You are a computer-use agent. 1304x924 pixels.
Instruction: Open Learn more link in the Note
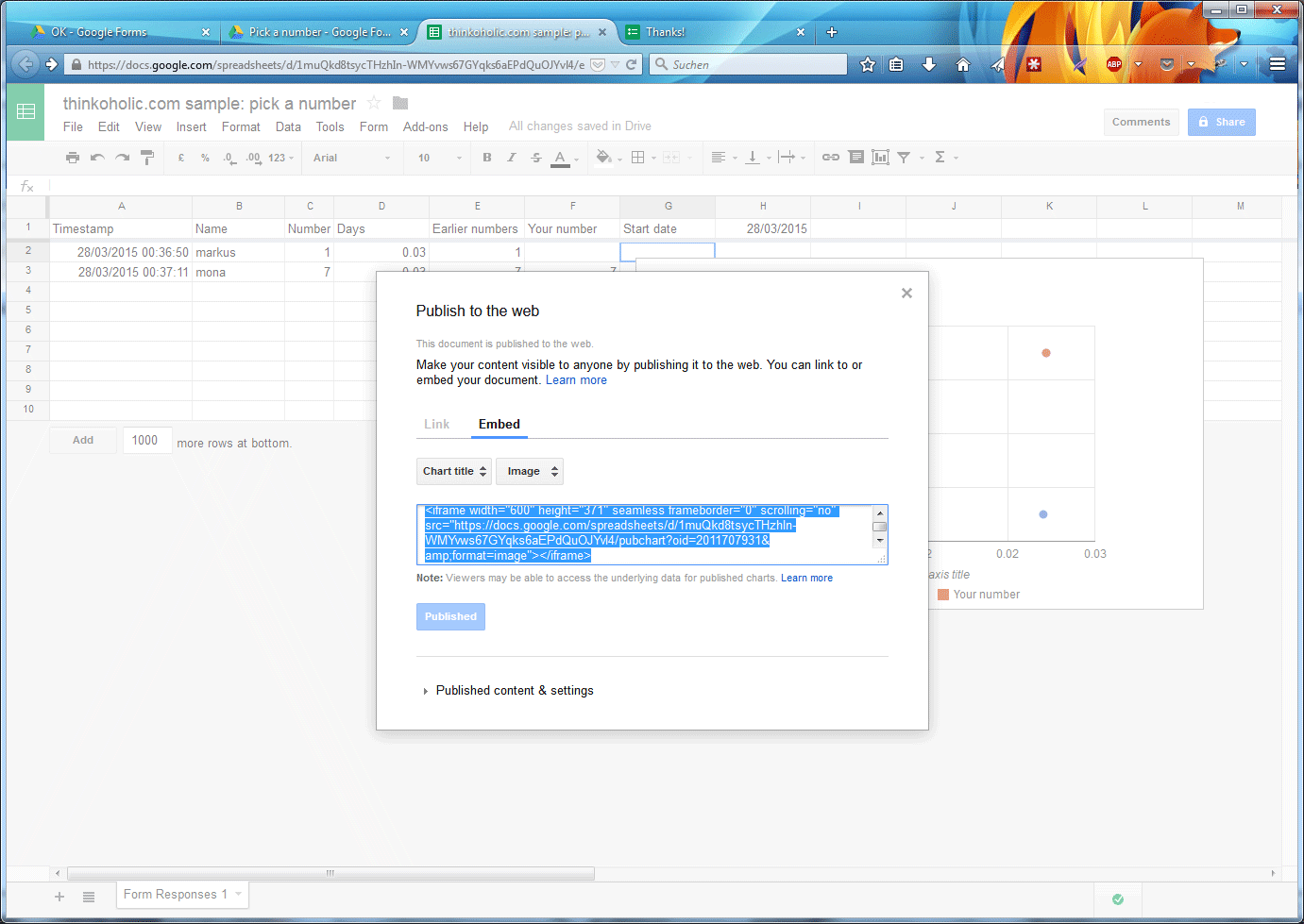point(806,578)
